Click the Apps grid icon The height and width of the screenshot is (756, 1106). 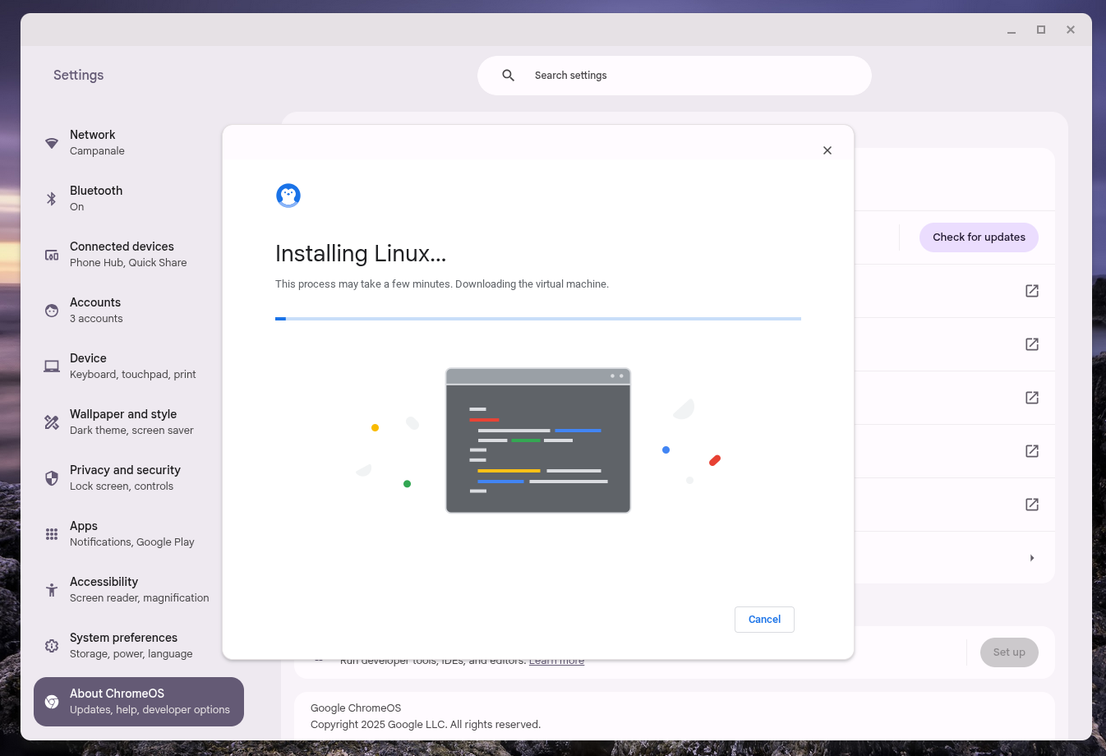(x=51, y=534)
